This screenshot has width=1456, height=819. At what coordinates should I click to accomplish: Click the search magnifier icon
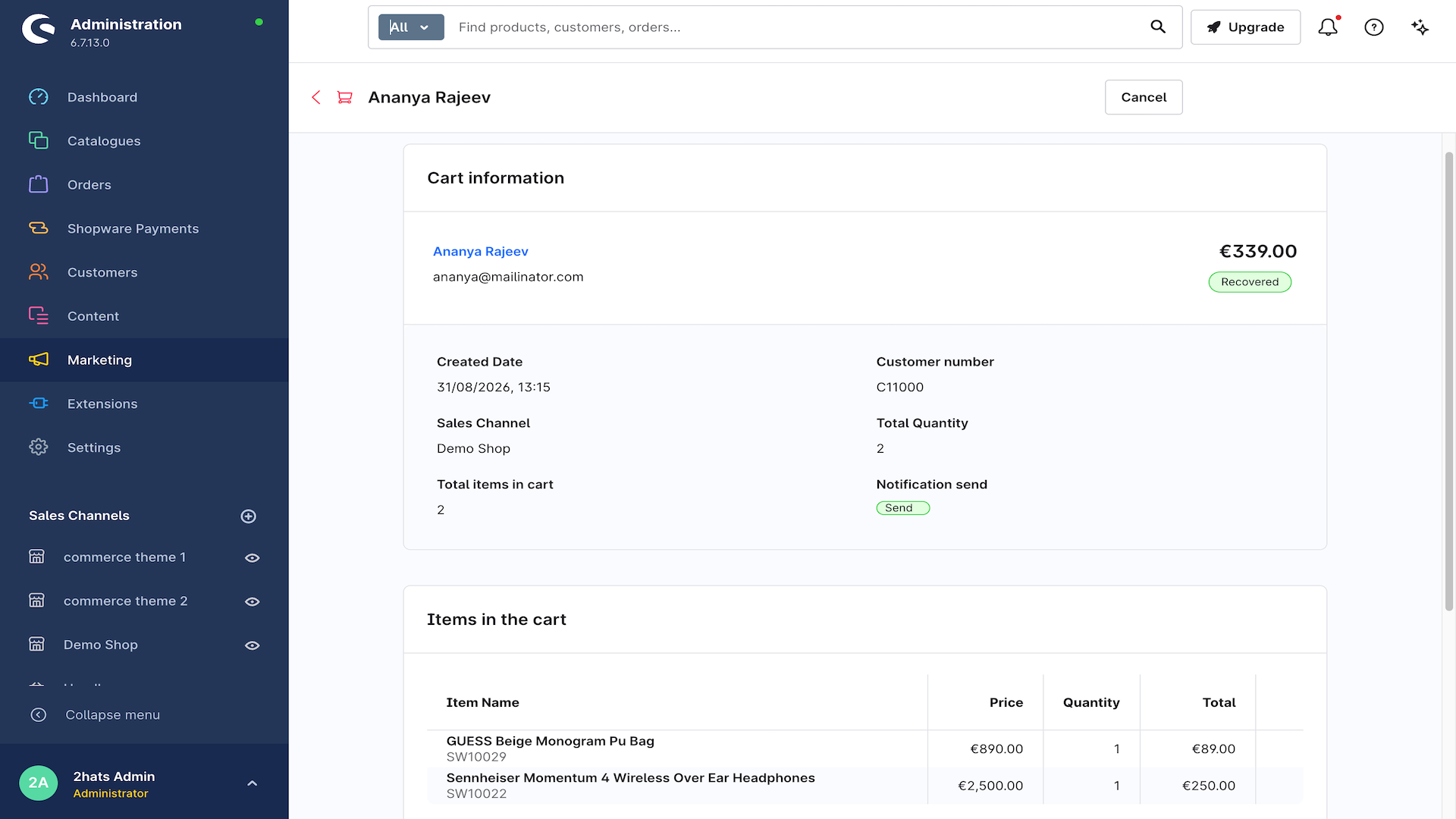click(1158, 27)
